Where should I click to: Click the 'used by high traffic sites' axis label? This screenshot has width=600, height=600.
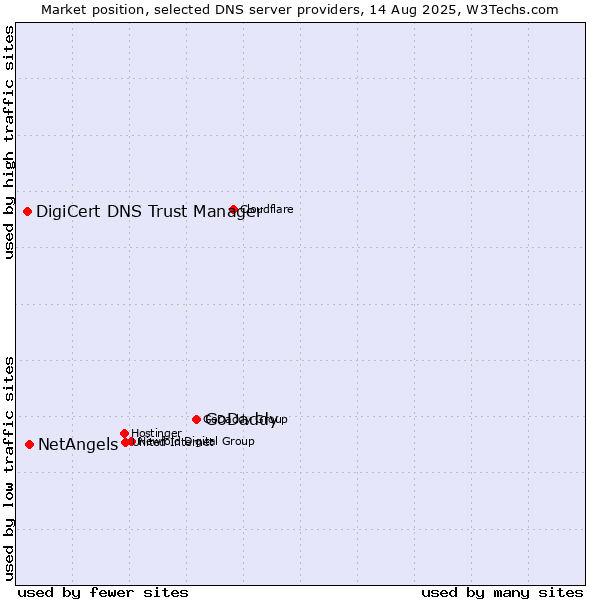point(9,142)
